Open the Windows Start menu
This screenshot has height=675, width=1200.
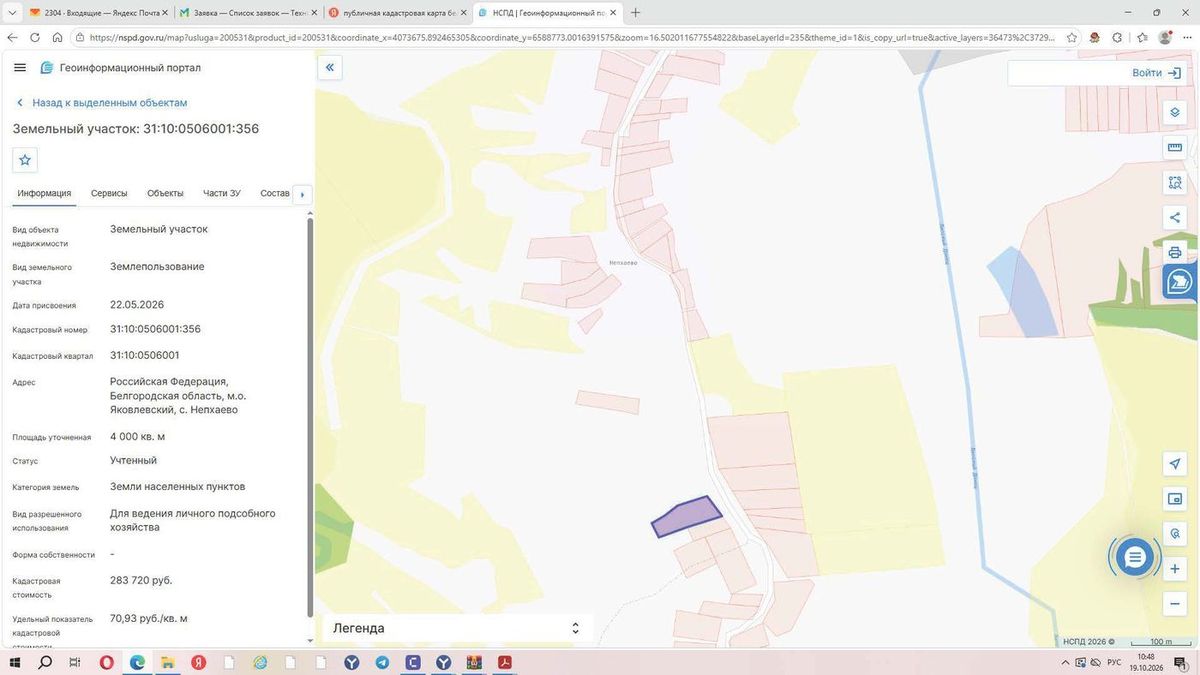[15, 663]
